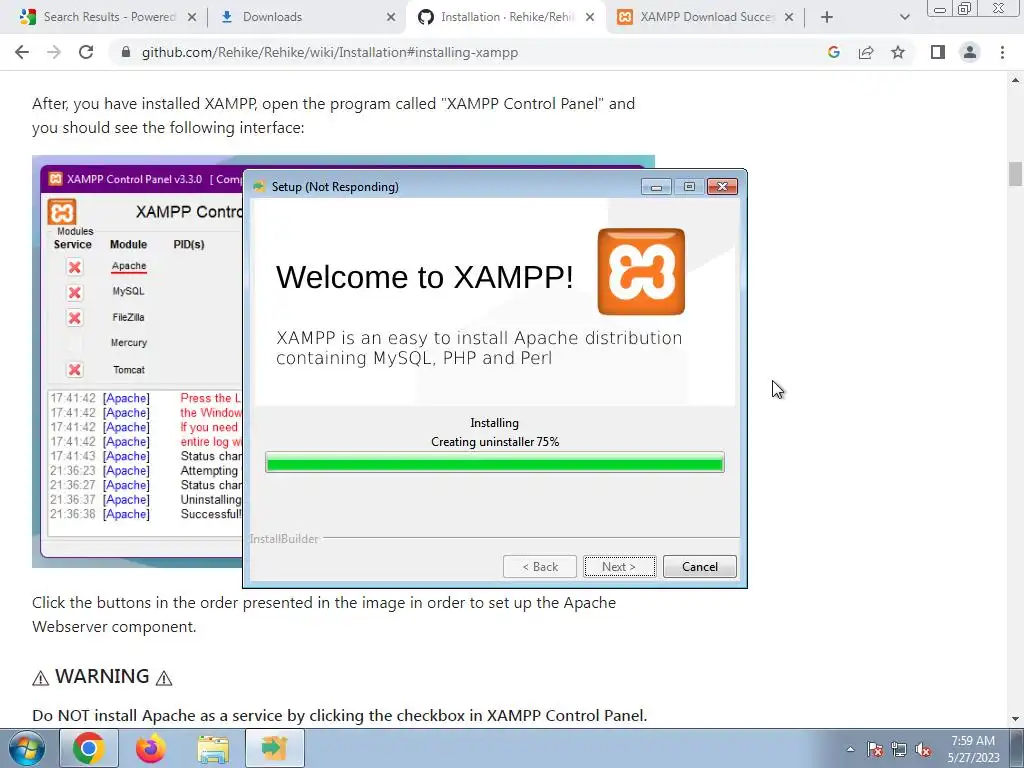Click the 'Welcome to XAMPP!' heading
This screenshot has height=768, width=1024.
pos(424,277)
